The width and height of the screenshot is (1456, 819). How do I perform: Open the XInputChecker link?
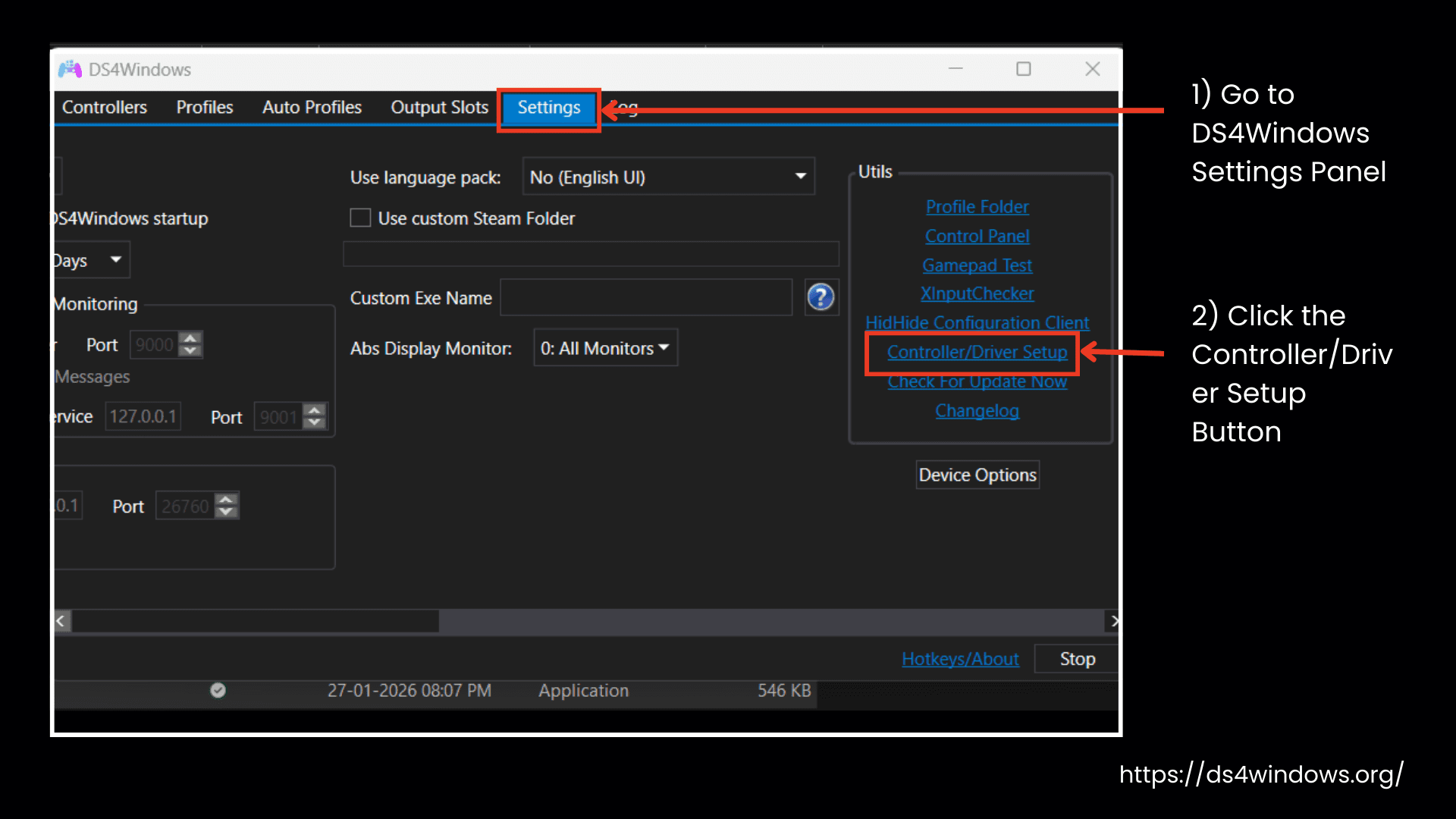point(977,293)
